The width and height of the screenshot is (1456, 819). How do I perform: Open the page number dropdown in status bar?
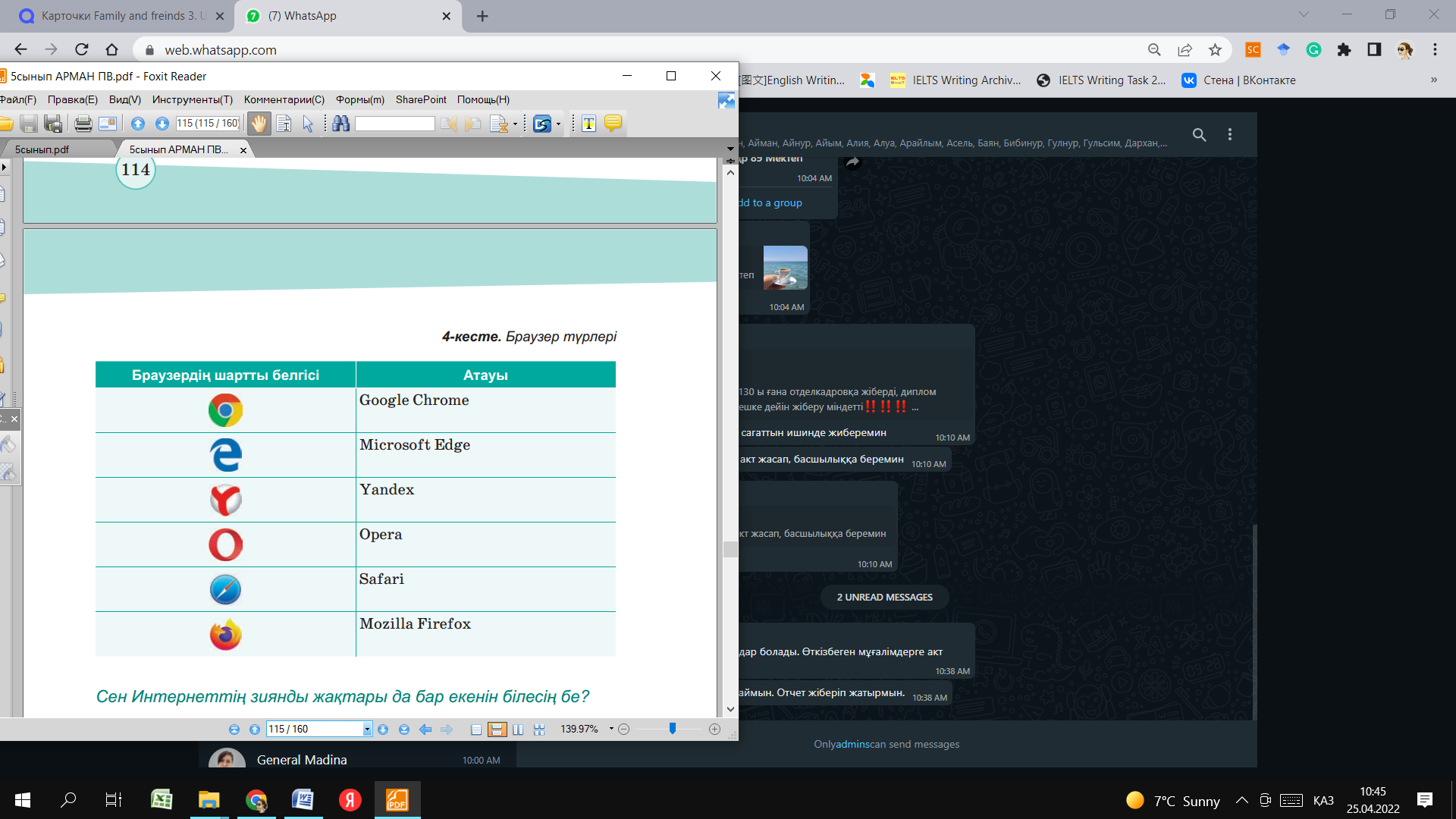[x=367, y=730]
